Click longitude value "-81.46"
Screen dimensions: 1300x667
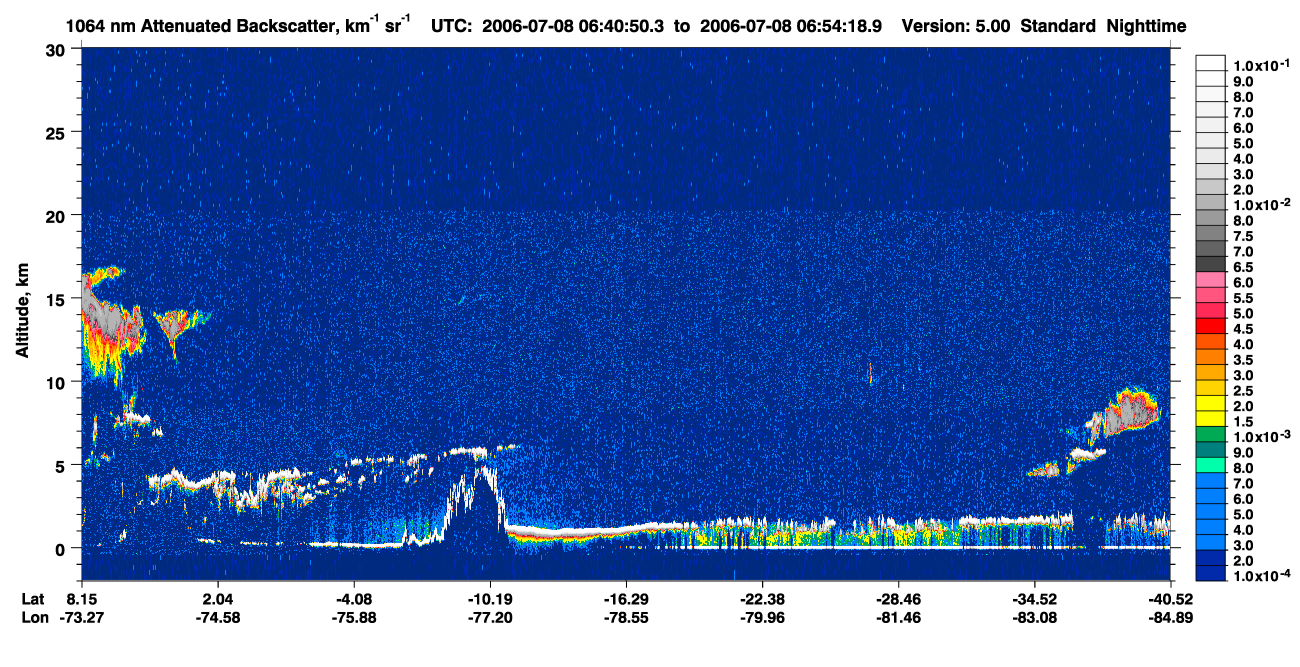click(898, 617)
